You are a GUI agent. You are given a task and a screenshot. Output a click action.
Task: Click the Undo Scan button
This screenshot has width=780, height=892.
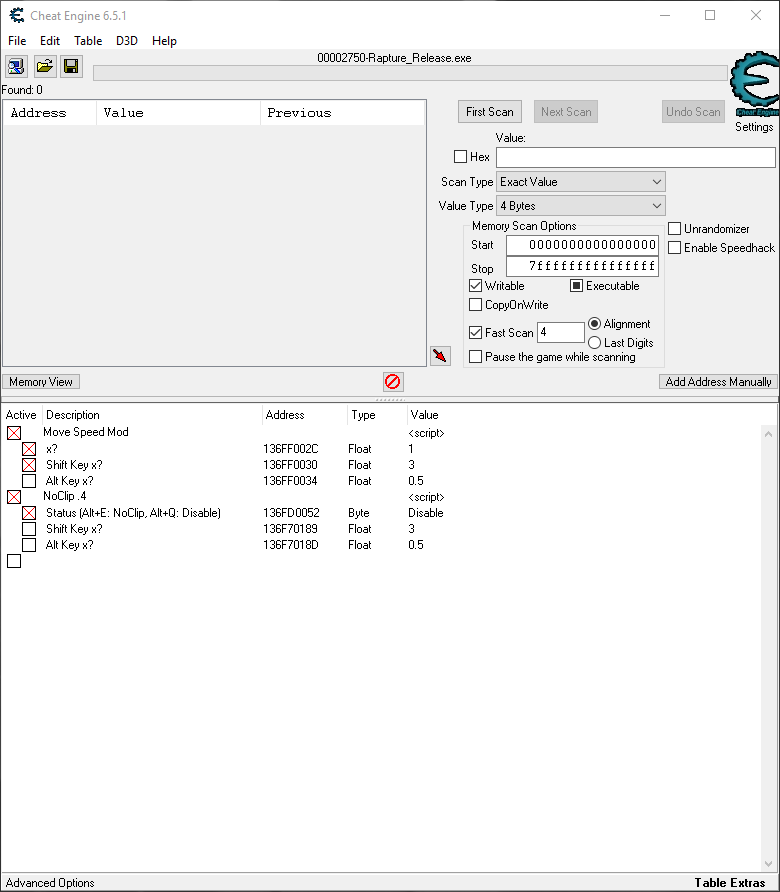[x=693, y=112]
